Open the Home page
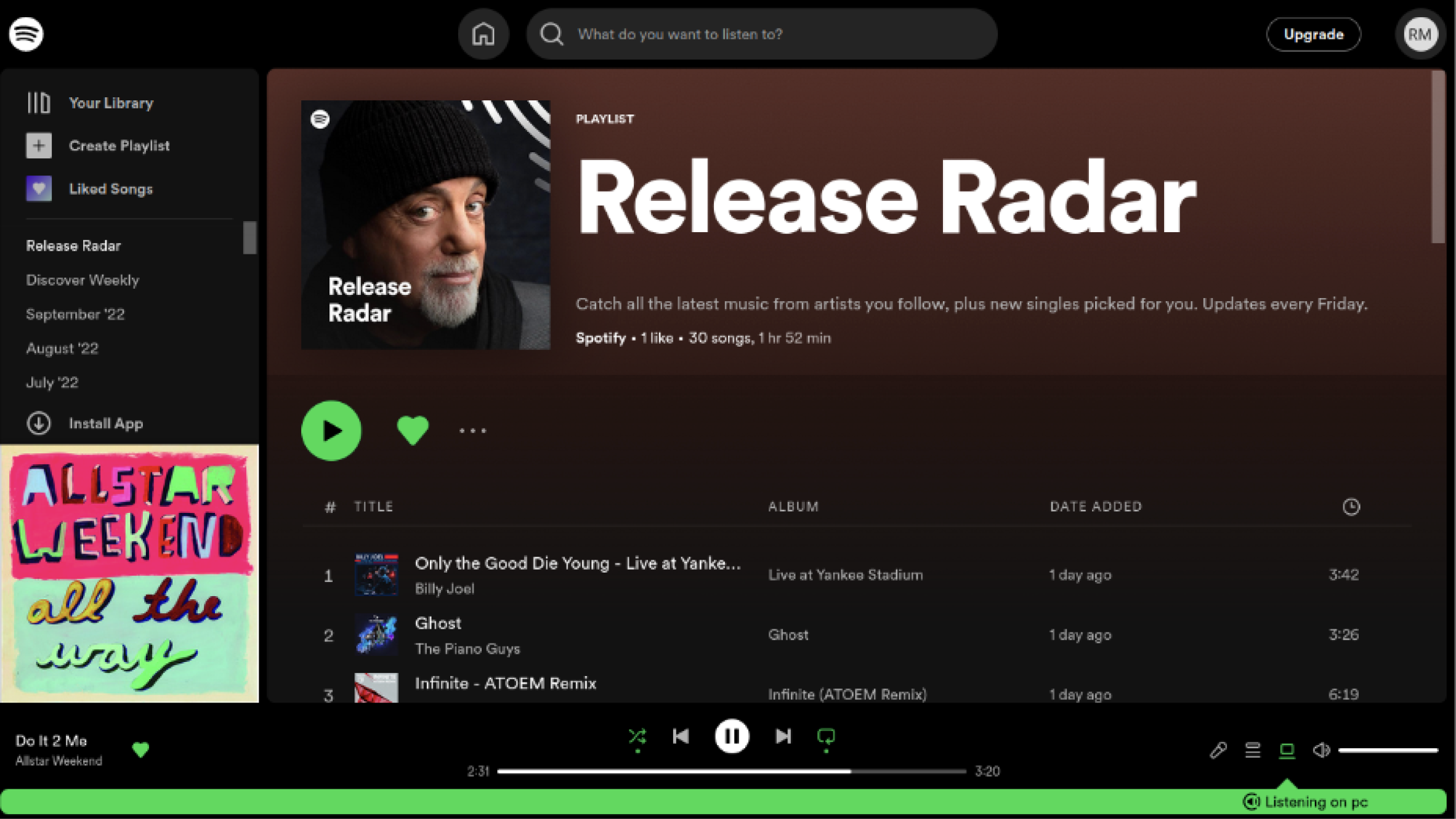 (483, 34)
